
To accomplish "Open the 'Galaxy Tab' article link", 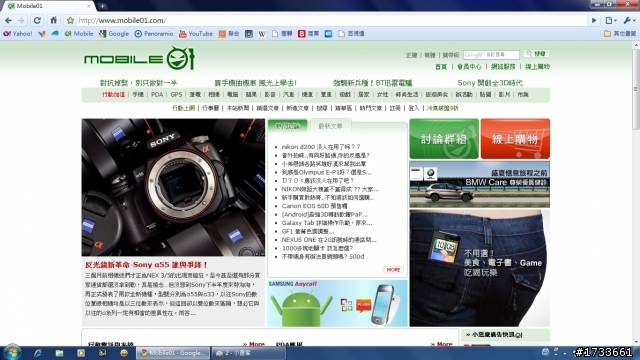I will click(x=327, y=223).
